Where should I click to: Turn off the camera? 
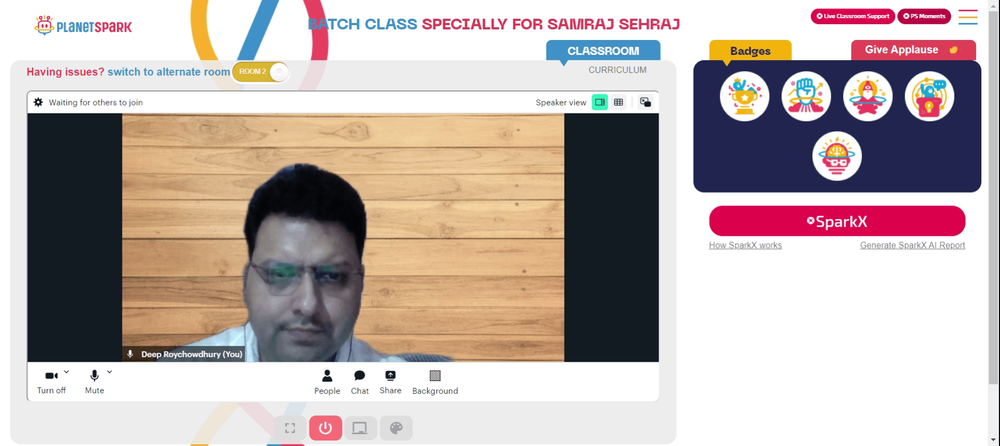pyautogui.click(x=51, y=382)
